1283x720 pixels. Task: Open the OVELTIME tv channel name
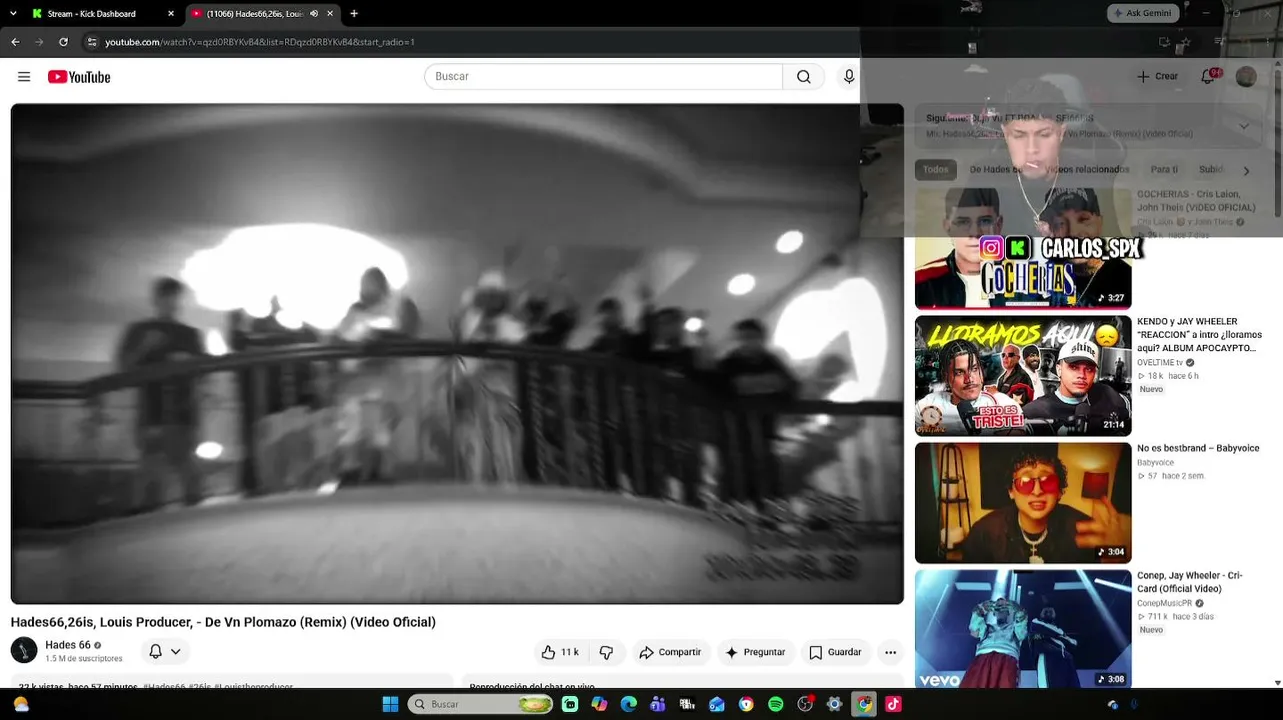[x=1160, y=363]
